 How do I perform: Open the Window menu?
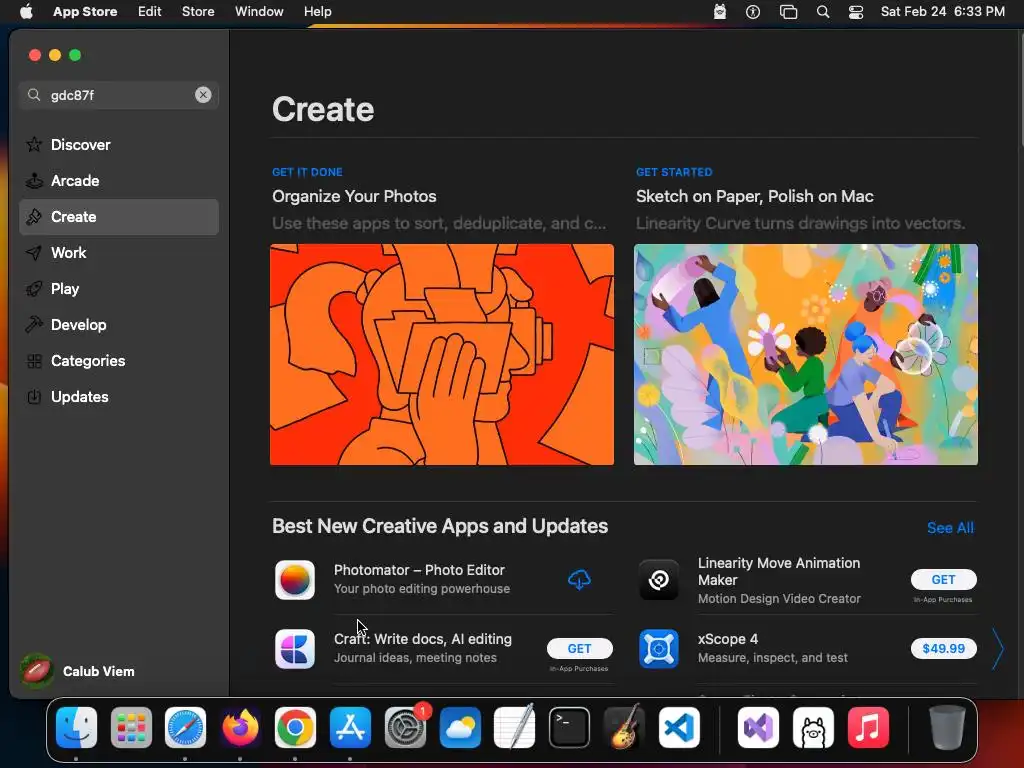tap(259, 12)
